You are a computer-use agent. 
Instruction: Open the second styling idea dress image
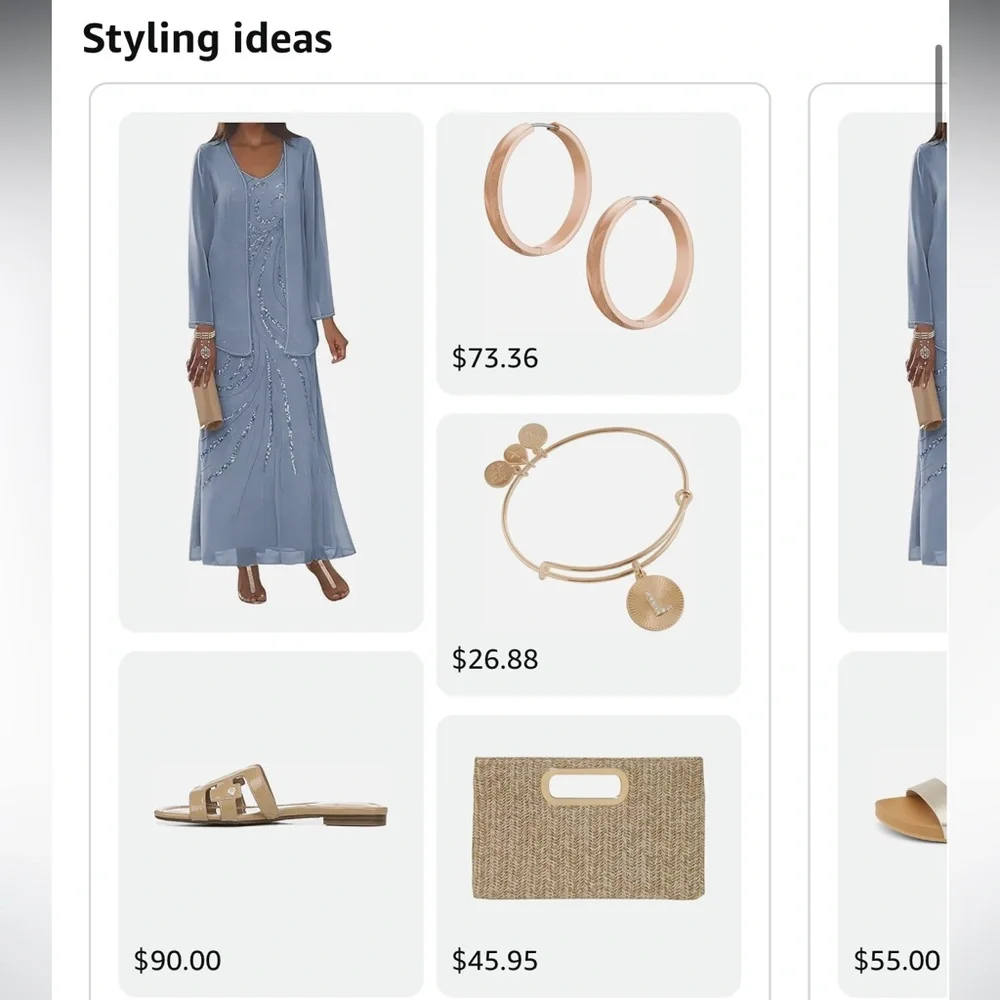[893, 372]
